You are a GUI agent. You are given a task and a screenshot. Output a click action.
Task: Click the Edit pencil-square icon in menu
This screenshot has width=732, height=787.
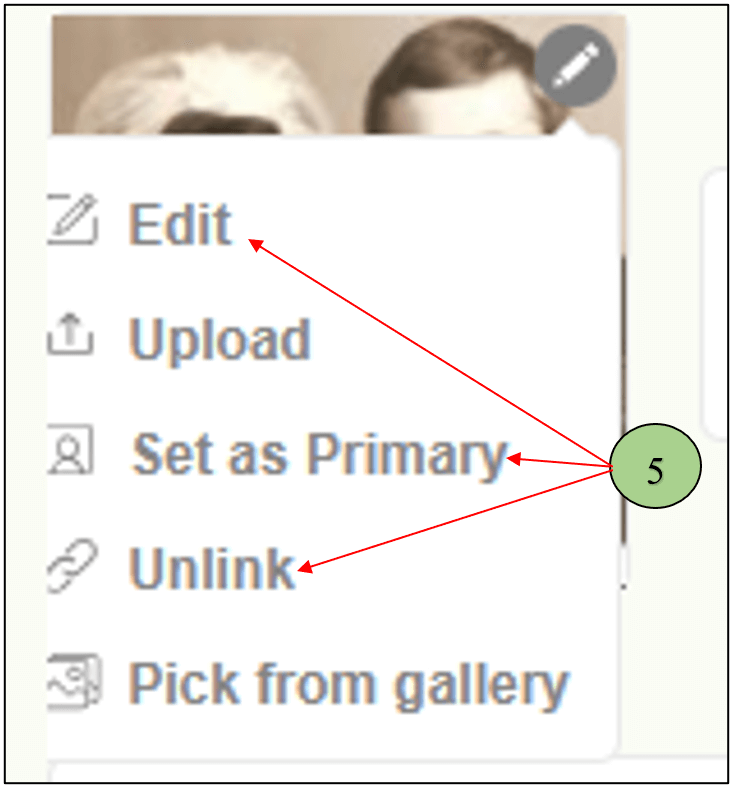point(73,221)
